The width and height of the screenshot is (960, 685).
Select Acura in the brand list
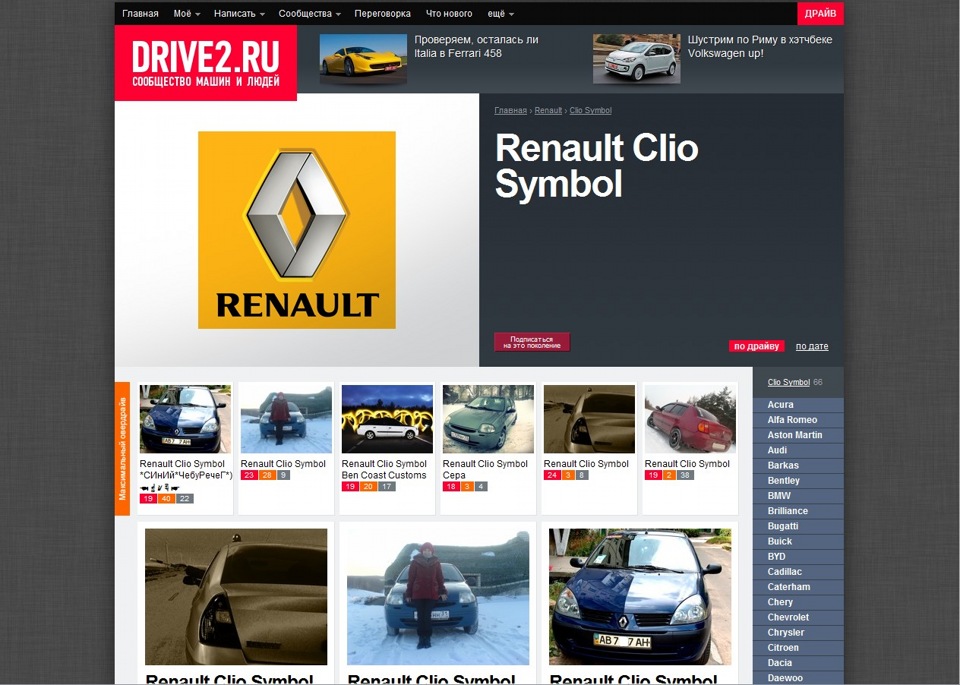798,405
